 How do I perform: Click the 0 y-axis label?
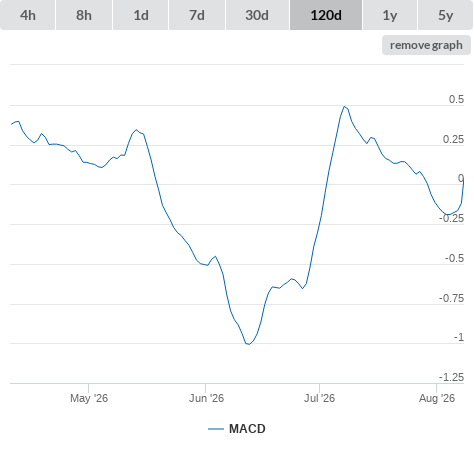461,178
